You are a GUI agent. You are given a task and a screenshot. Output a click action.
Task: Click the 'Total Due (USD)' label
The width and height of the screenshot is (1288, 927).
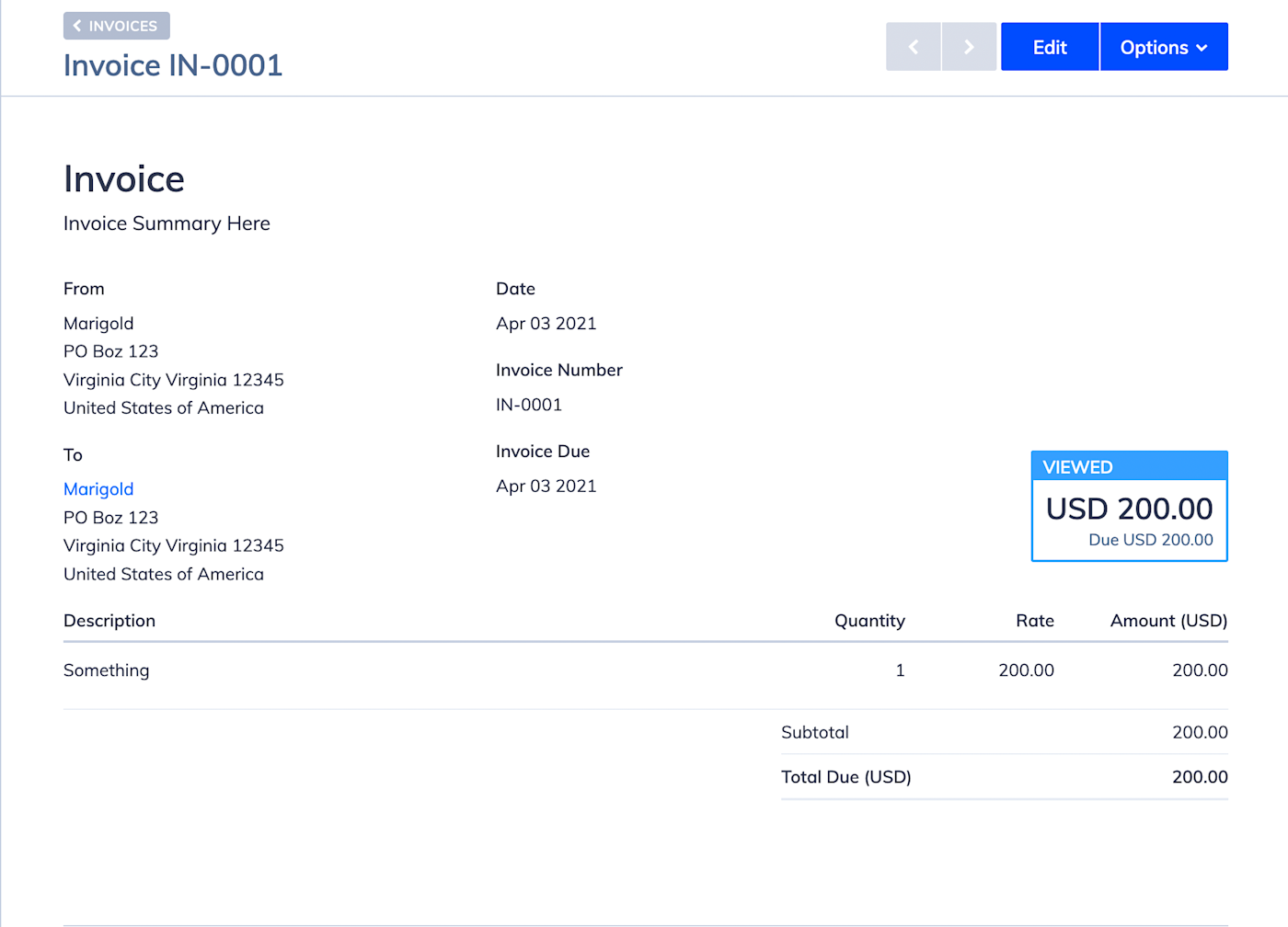click(846, 777)
